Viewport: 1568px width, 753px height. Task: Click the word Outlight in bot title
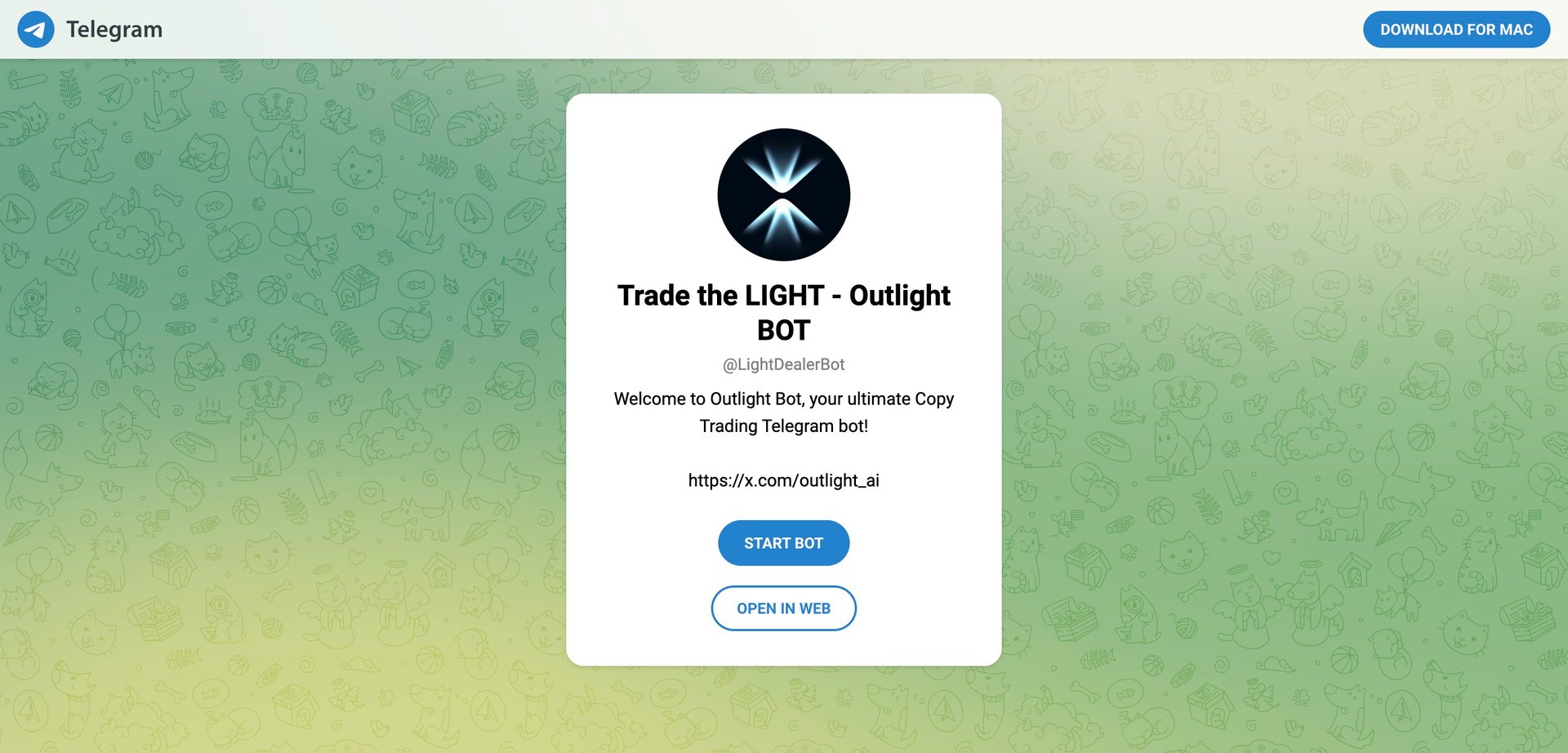(x=900, y=295)
